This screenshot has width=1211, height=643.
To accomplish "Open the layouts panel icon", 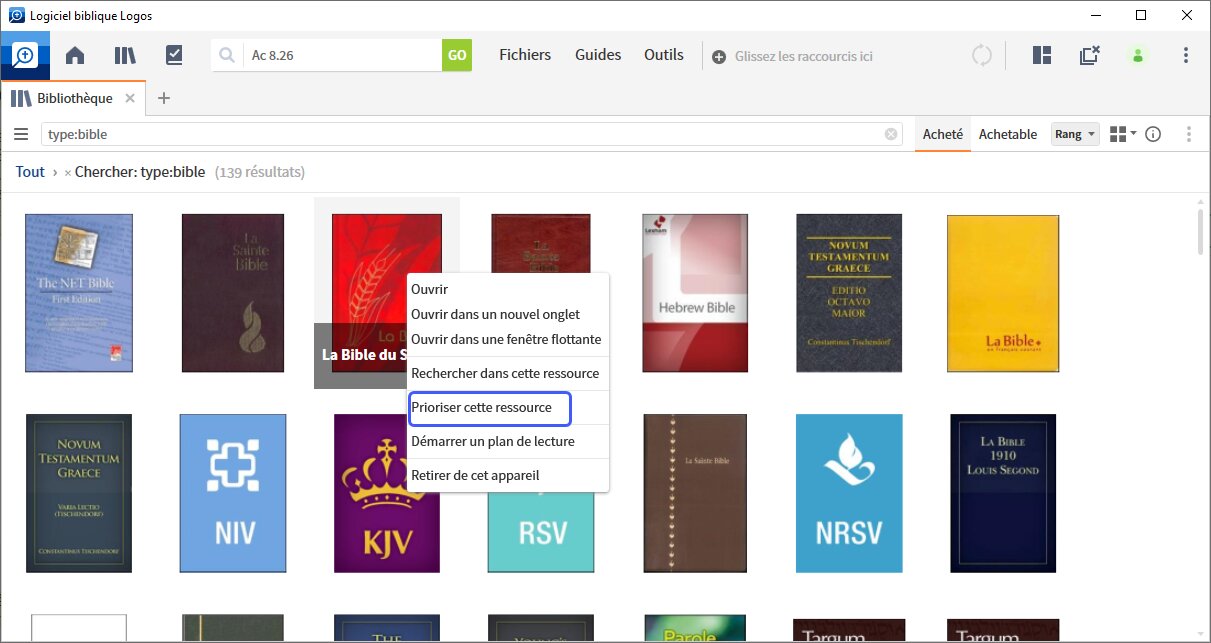I will [x=1042, y=56].
